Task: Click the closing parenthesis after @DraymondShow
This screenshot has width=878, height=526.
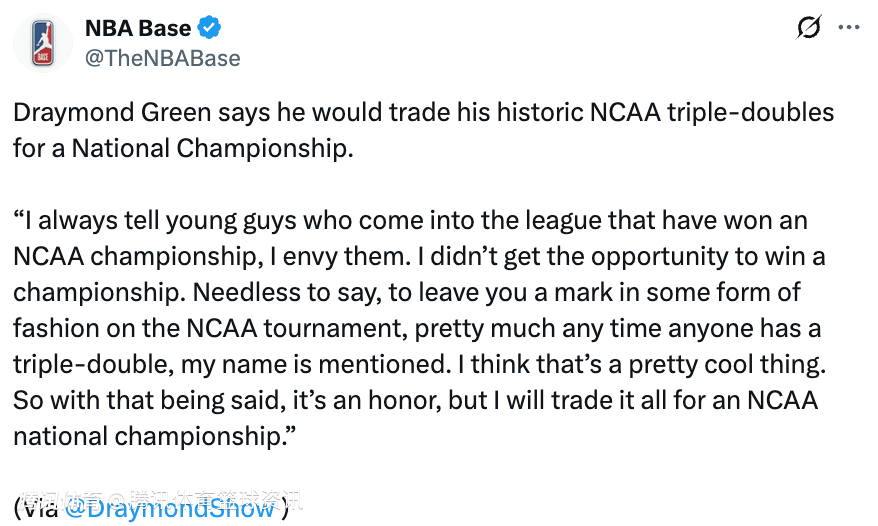Action: click(285, 507)
